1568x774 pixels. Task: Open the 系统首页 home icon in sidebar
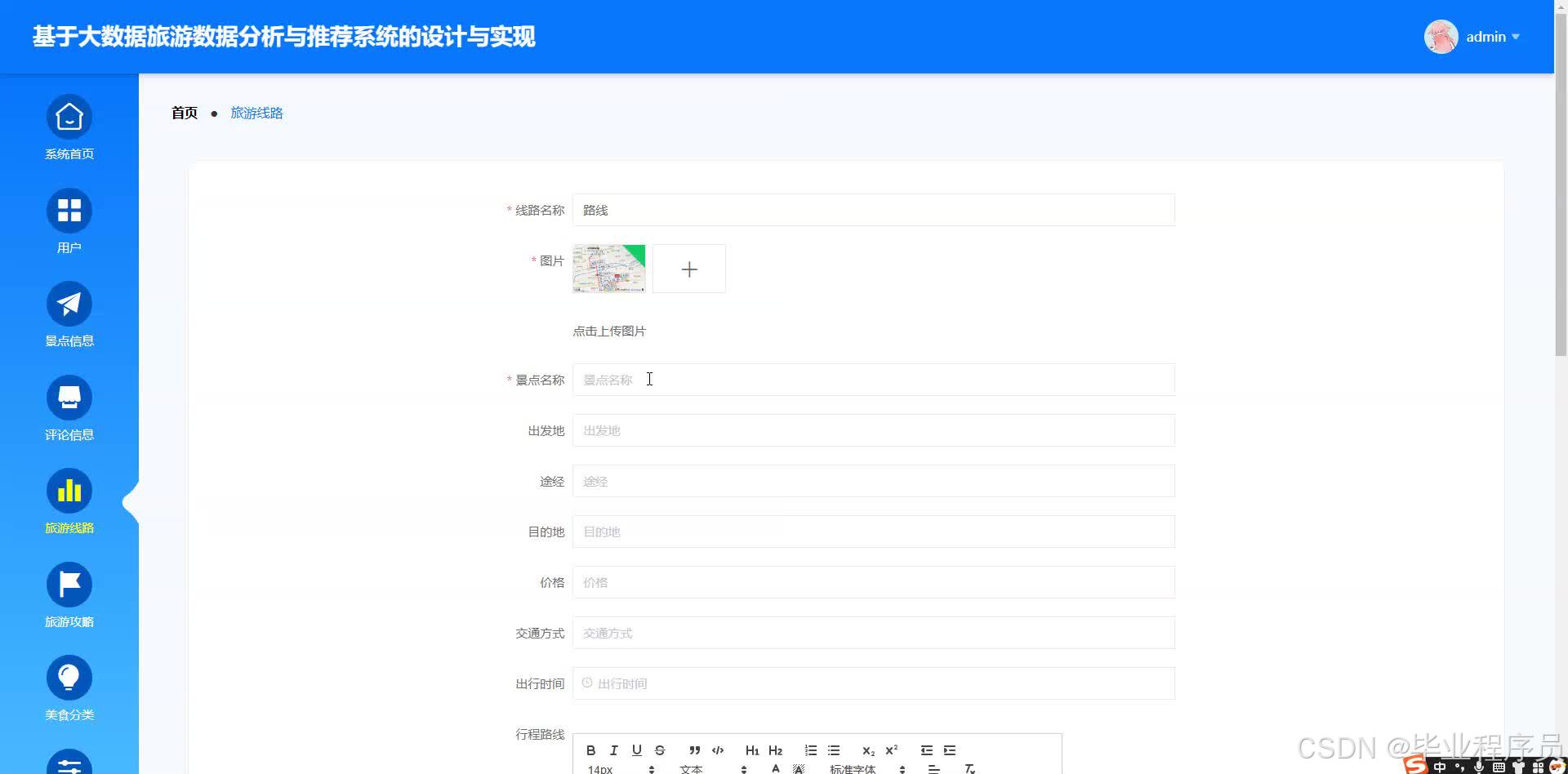[69, 118]
